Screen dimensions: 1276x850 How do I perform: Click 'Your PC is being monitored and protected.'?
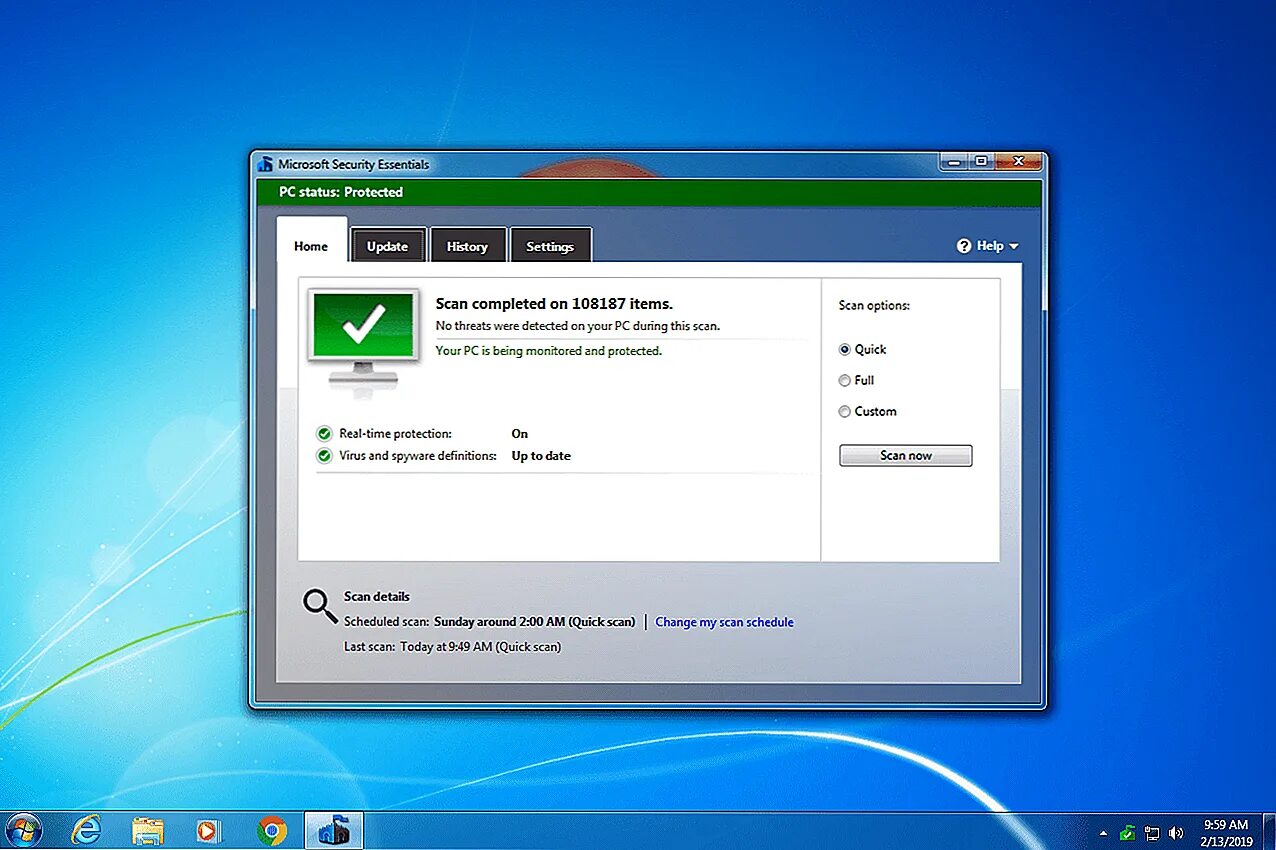point(549,351)
